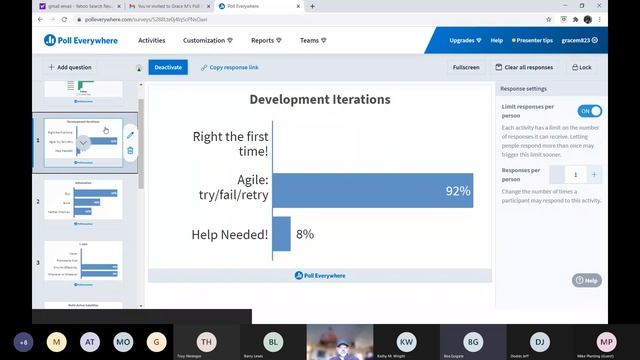640x360 pixels.
Task: Click the floating Help bubble button
Action: 587,280
